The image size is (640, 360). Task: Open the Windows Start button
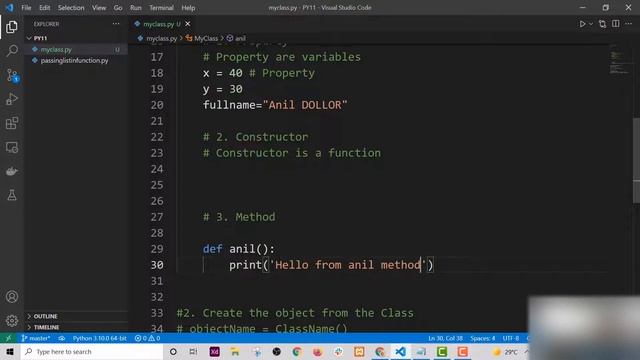point(10,351)
